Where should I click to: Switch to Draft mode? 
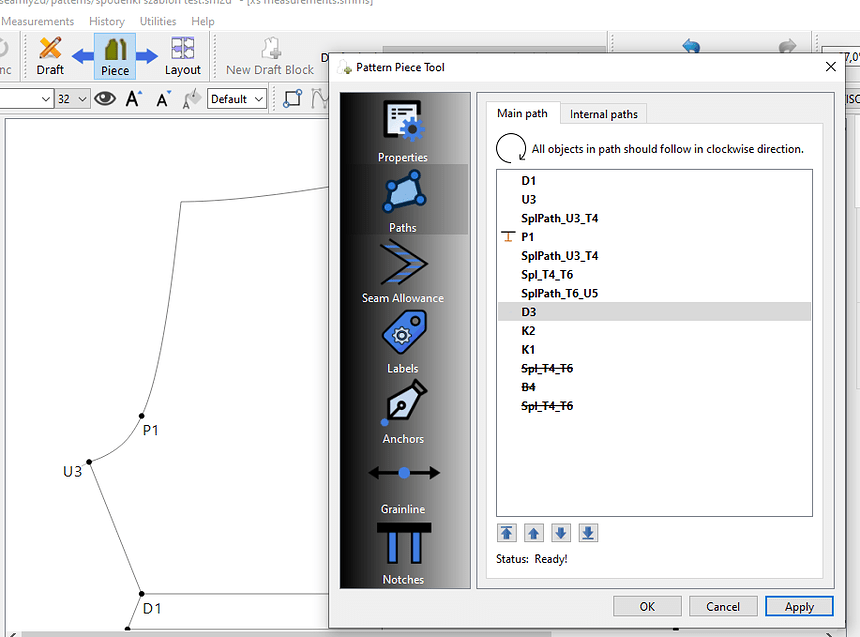(x=50, y=55)
